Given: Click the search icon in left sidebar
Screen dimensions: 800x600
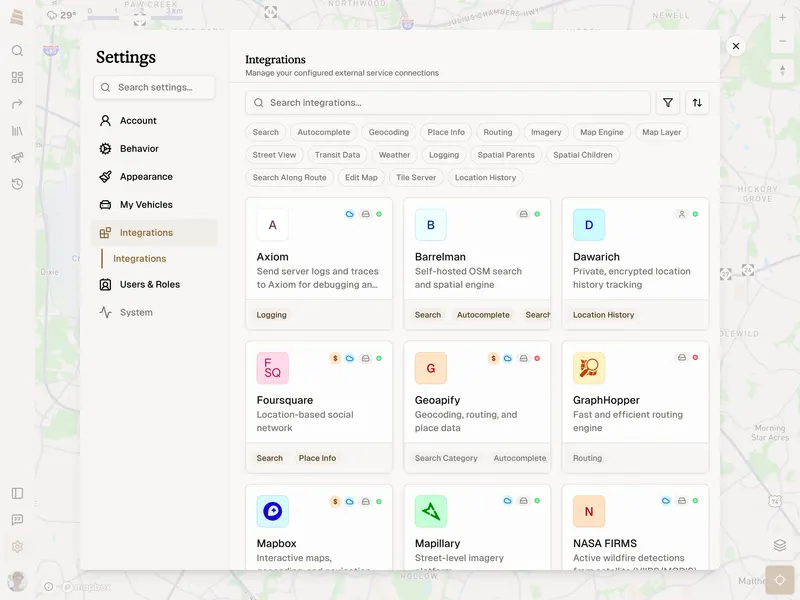Looking at the screenshot, I should [x=17, y=51].
